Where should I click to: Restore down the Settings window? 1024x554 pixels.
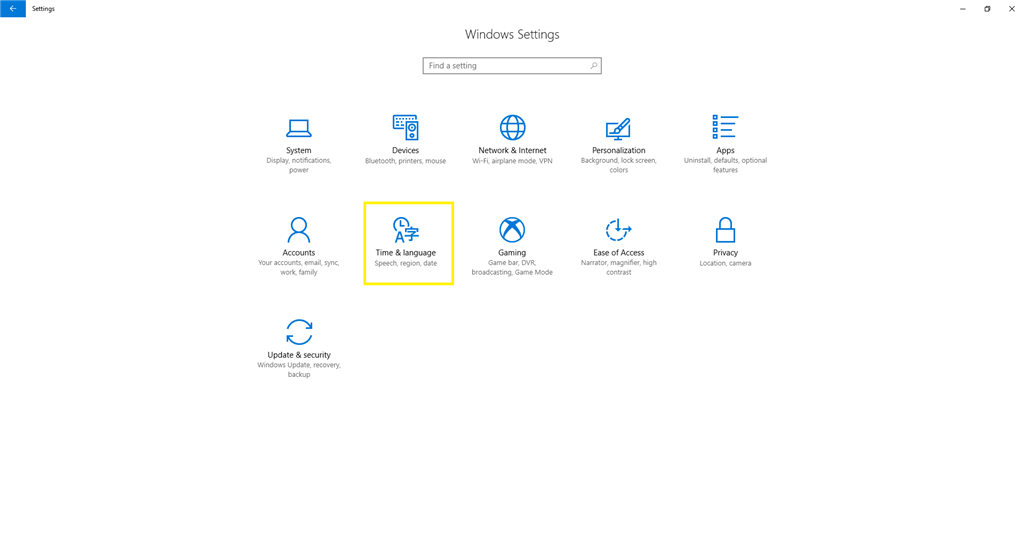point(987,8)
